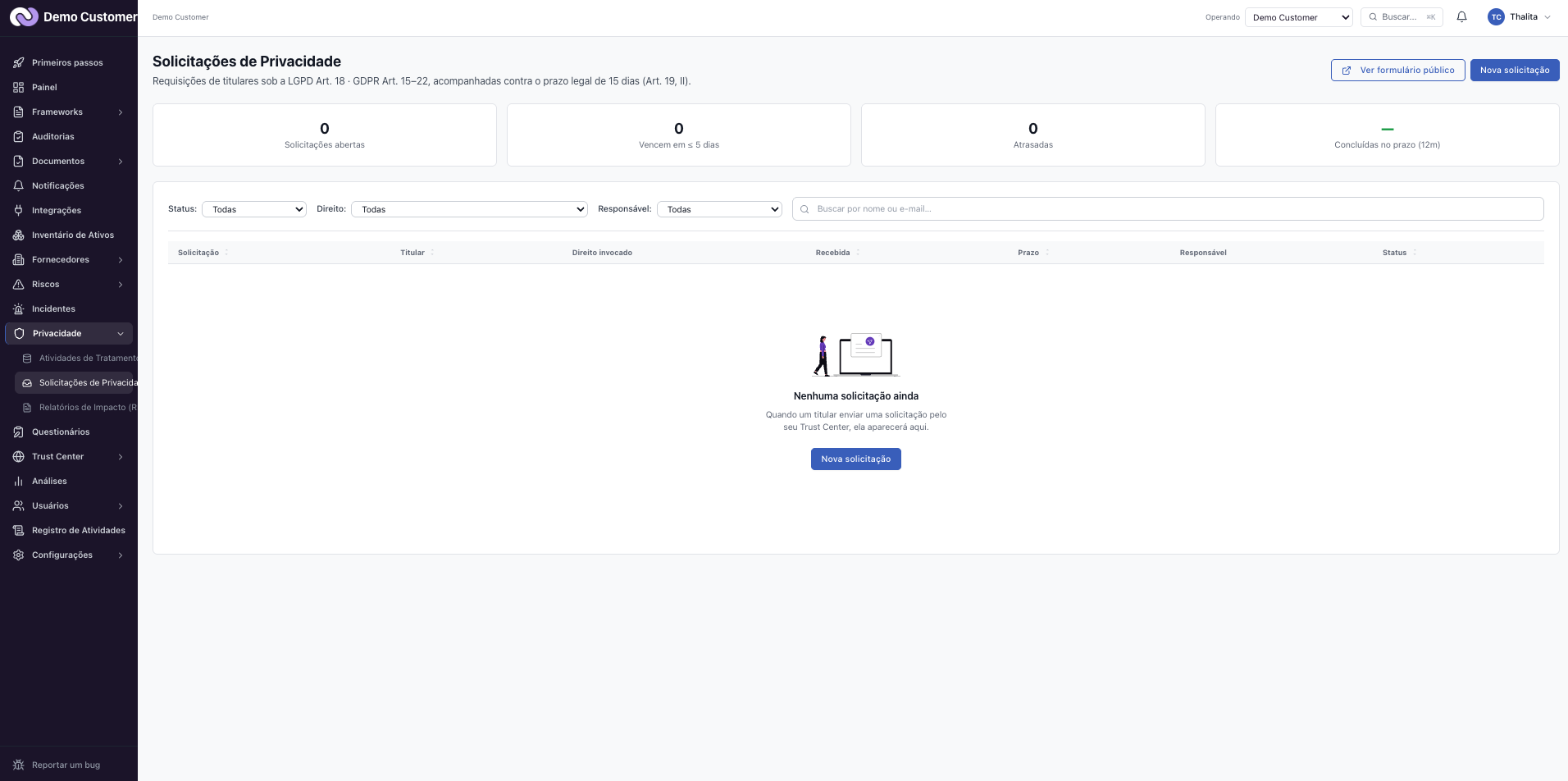Click the bug icon beside Reportar um bug

(x=18, y=765)
